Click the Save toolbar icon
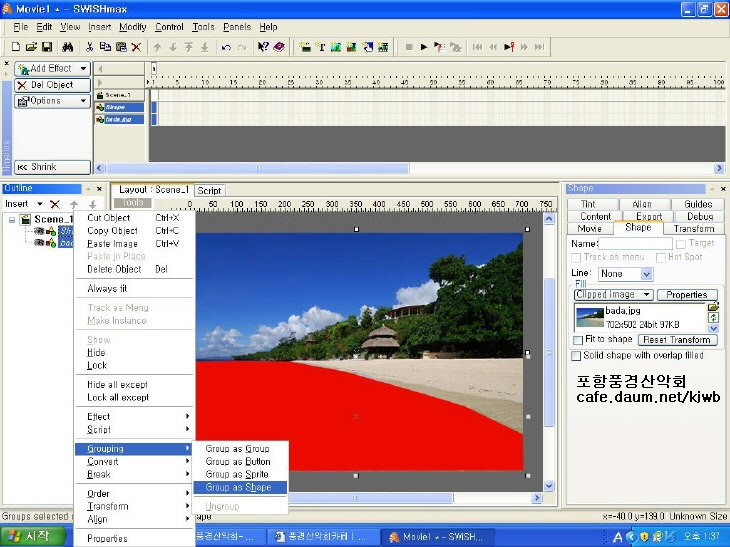This screenshot has width=730, height=547. point(47,47)
